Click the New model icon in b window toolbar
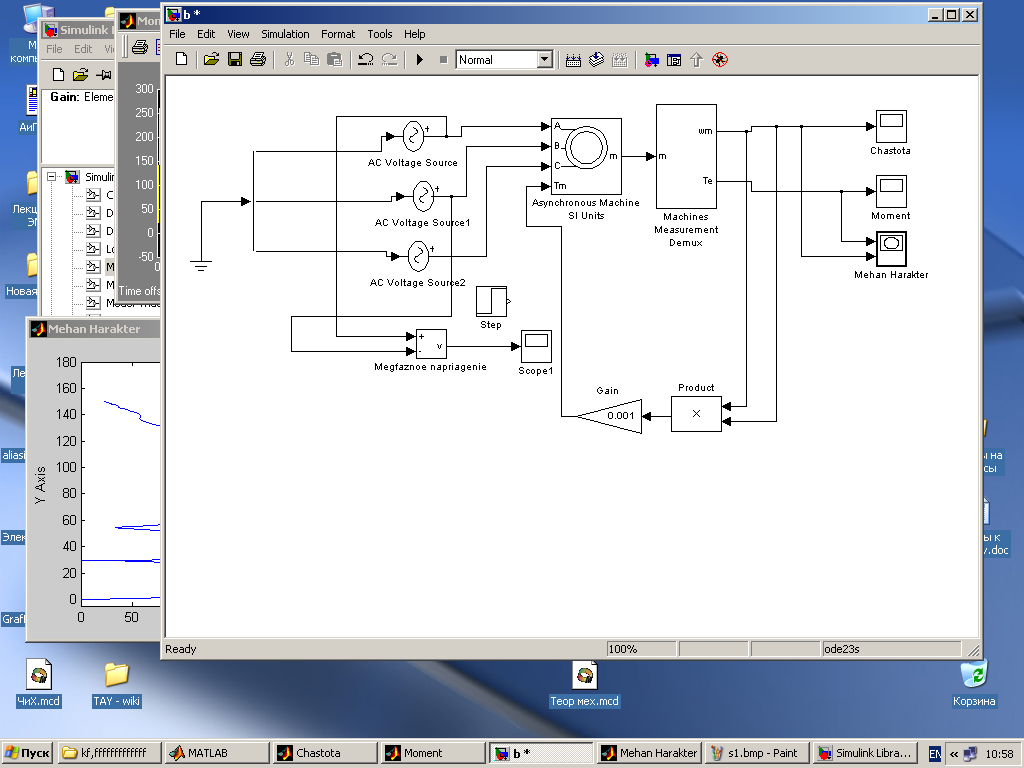The image size is (1024, 768). (x=182, y=59)
